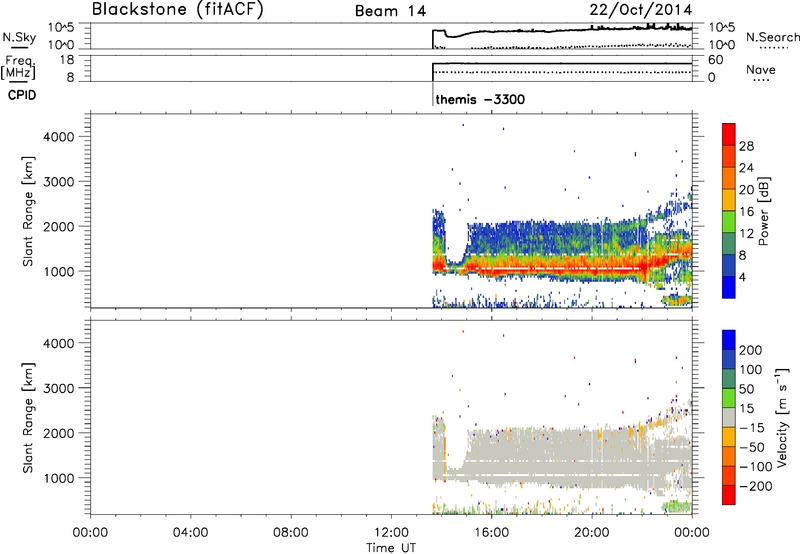Screen dimensions: 800x554
Task: Click the velocity colorbar value '50'
Action: (x=747, y=389)
